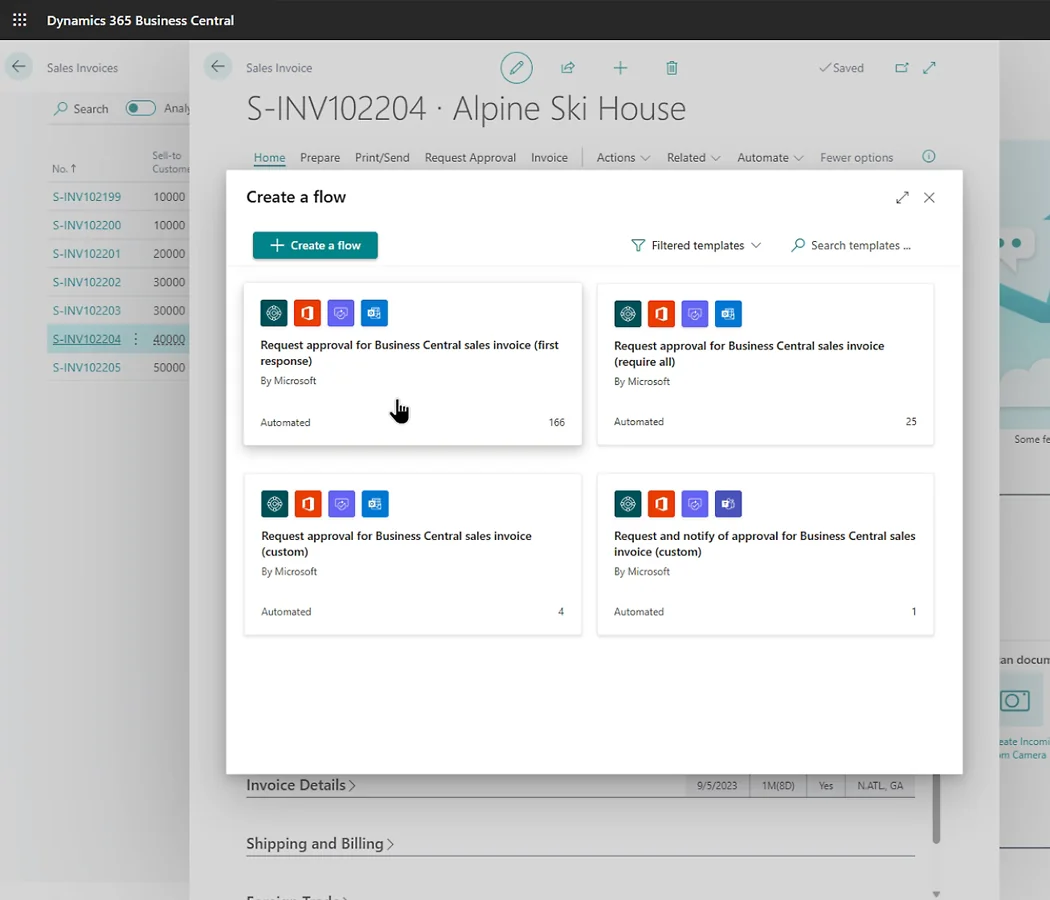The image size is (1050, 900).
Task: Switch to the Home tab
Action: [269, 157]
